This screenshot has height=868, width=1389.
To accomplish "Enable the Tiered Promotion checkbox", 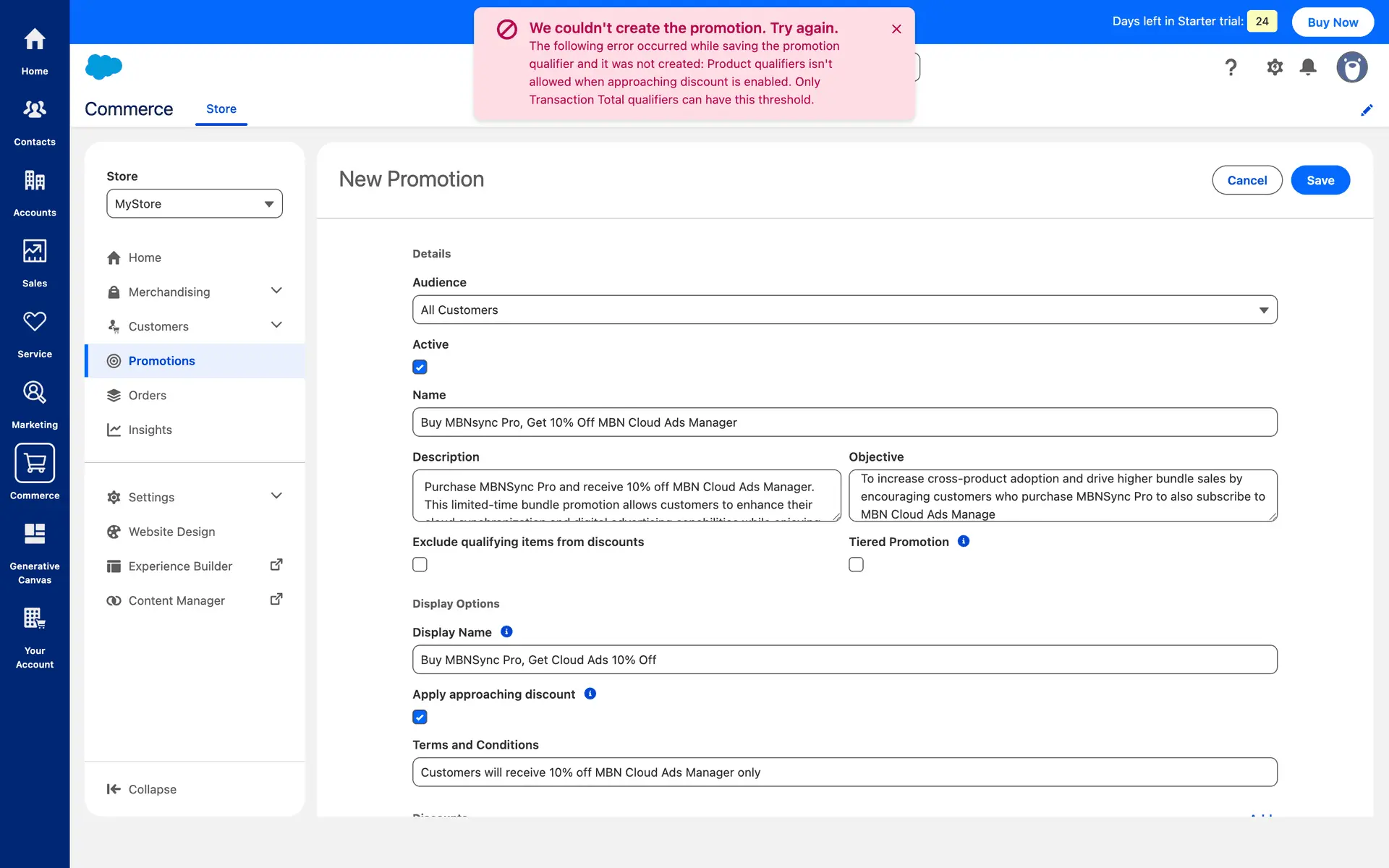I will click(856, 565).
